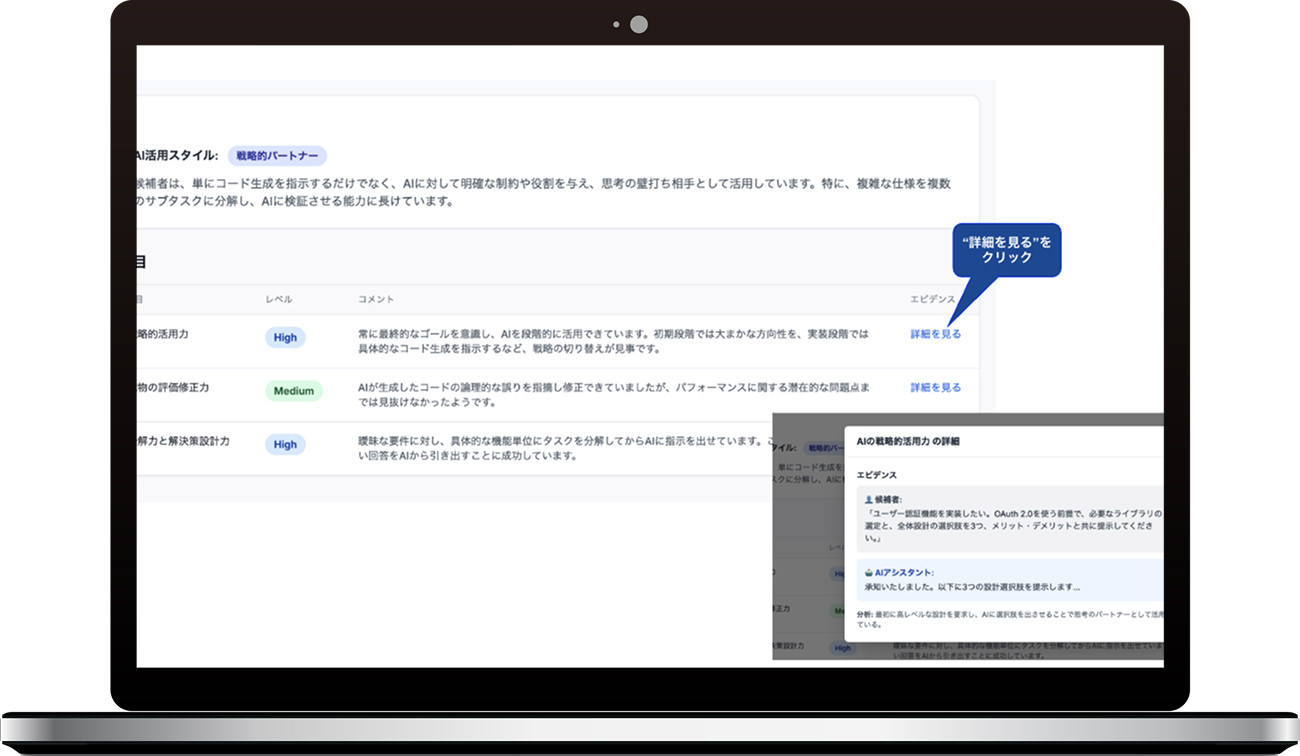Click the エビデンス column header in table
The height and width of the screenshot is (756, 1300).
click(x=932, y=300)
